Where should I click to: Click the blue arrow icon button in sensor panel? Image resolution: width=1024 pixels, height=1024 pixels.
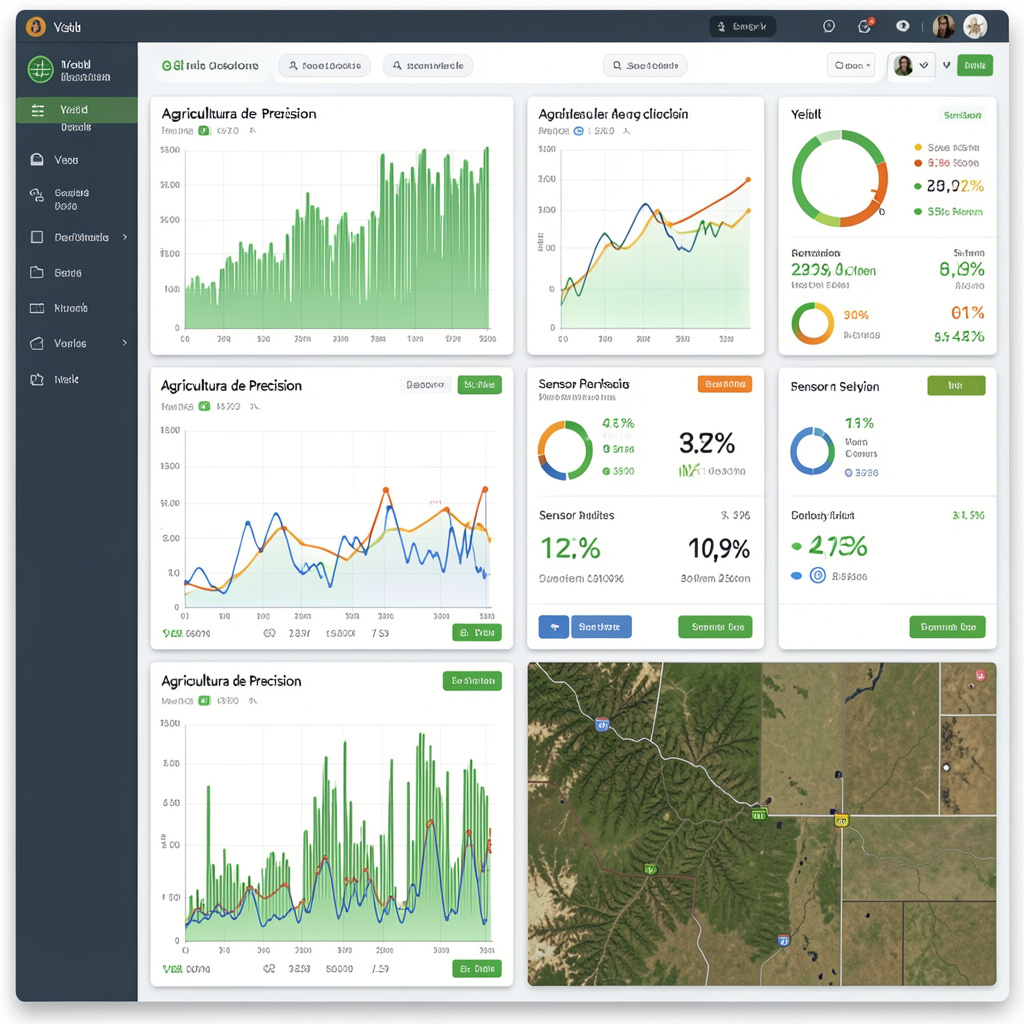coord(553,627)
